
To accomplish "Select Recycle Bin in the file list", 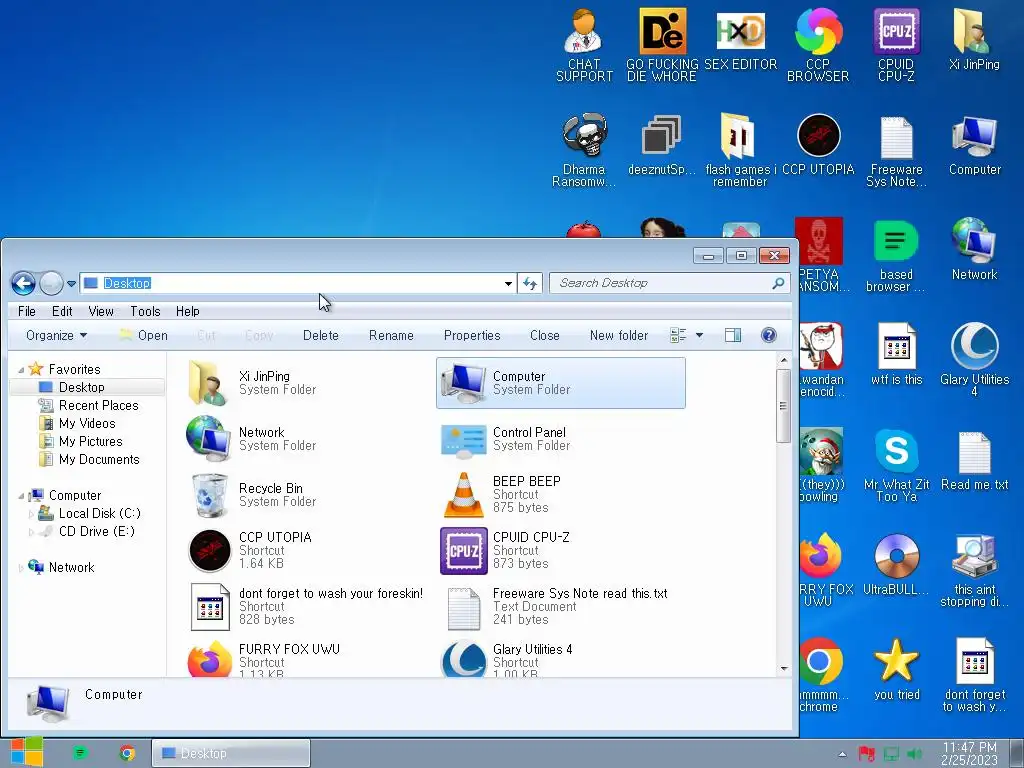I will pos(254,495).
